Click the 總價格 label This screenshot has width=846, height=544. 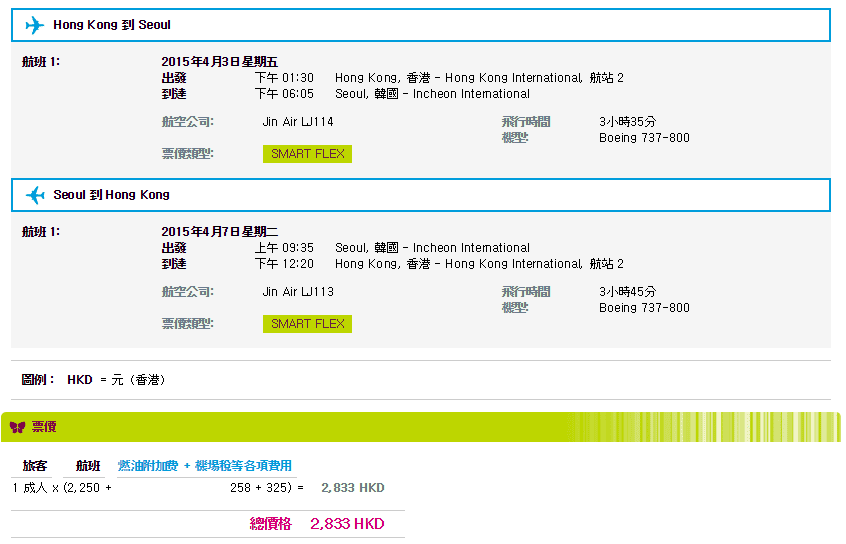click(272, 524)
